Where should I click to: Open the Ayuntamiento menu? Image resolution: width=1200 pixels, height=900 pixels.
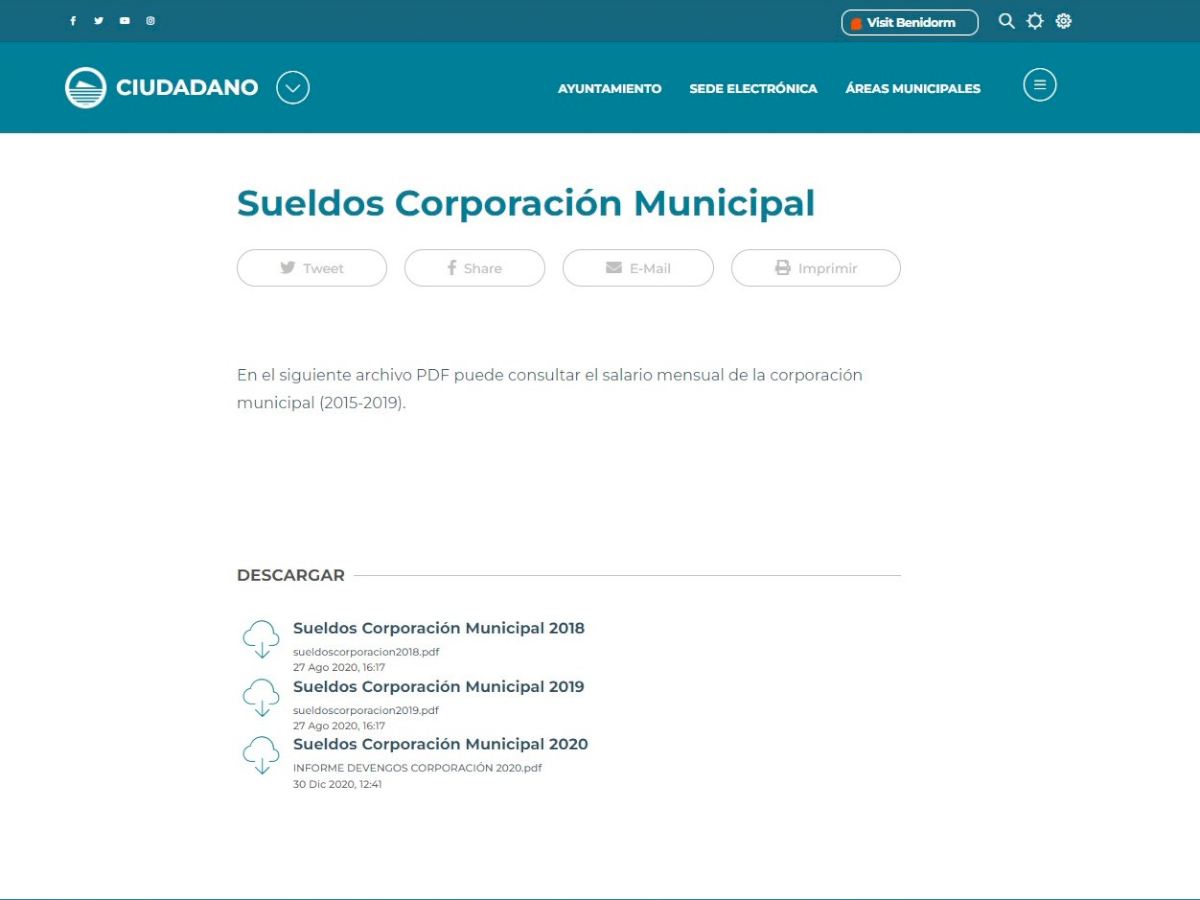point(609,89)
